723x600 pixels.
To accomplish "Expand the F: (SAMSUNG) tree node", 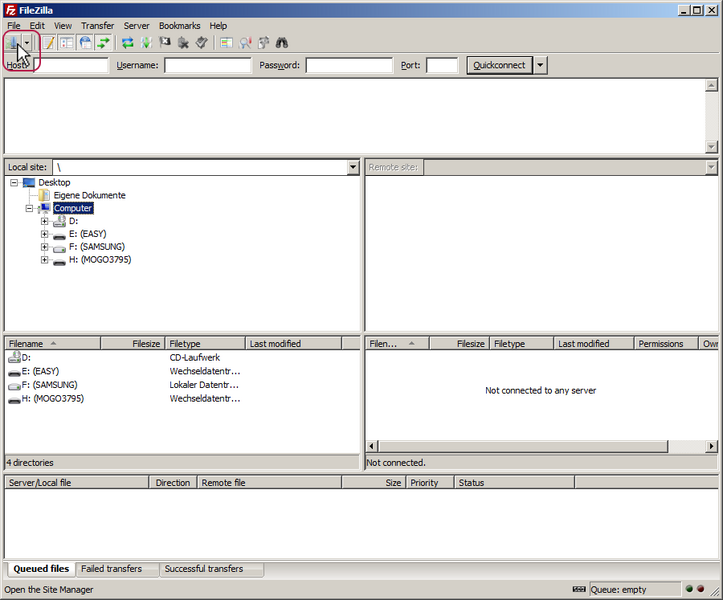I will click(x=44, y=247).
